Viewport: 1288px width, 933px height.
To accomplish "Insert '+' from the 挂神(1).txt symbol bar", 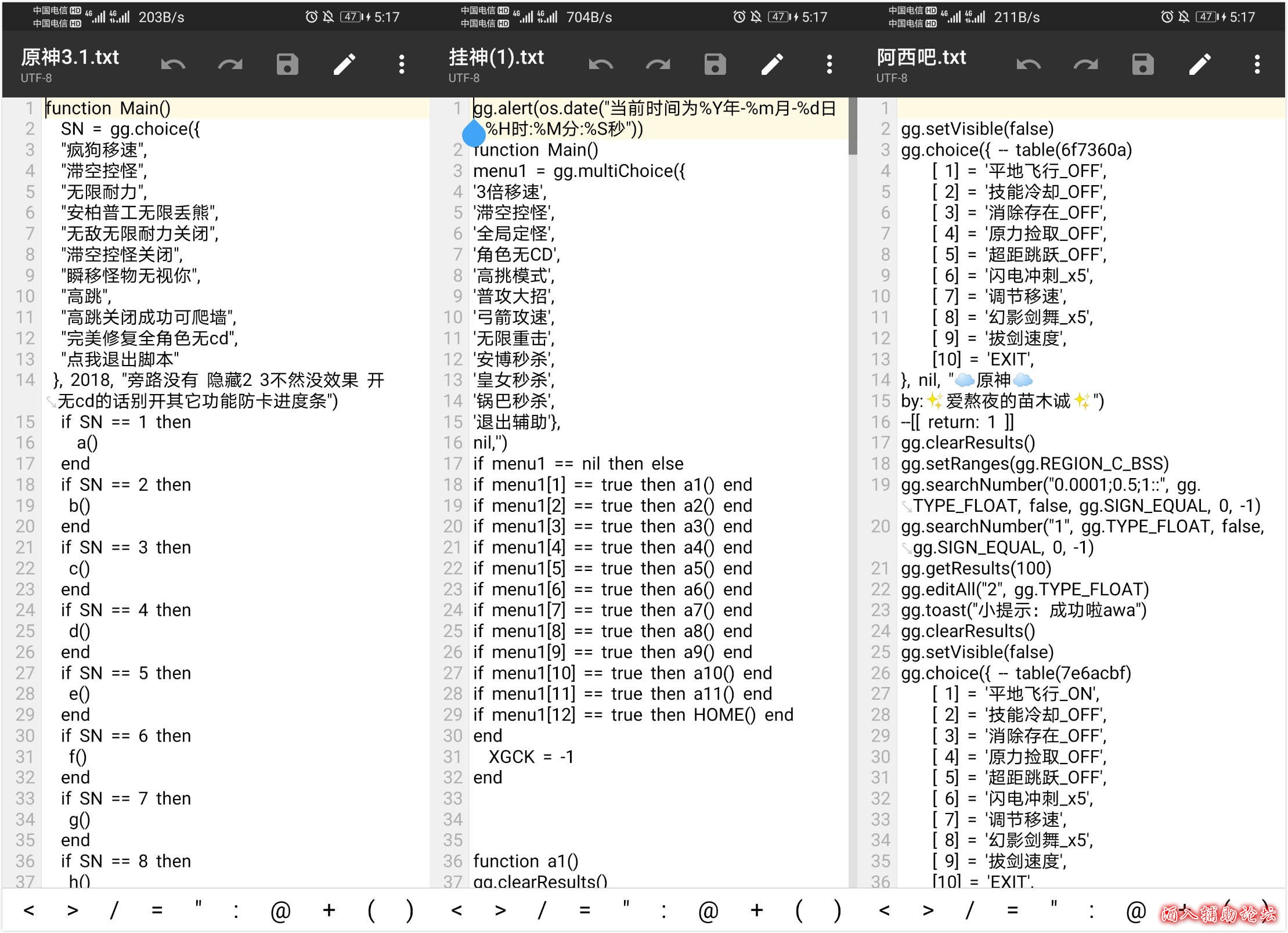I will (757, 910).
